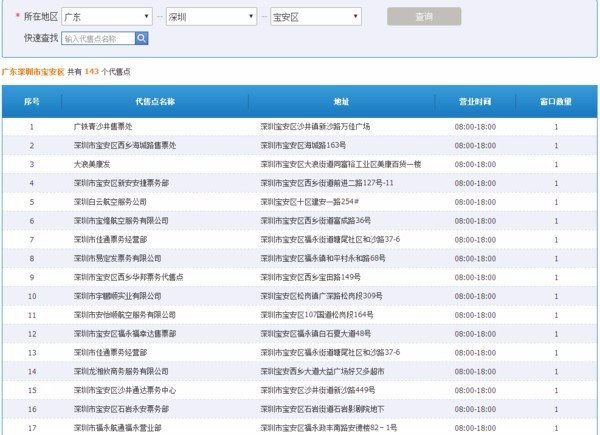Select 深圳市佳通票务经营部 in row 7

point(110,239)
